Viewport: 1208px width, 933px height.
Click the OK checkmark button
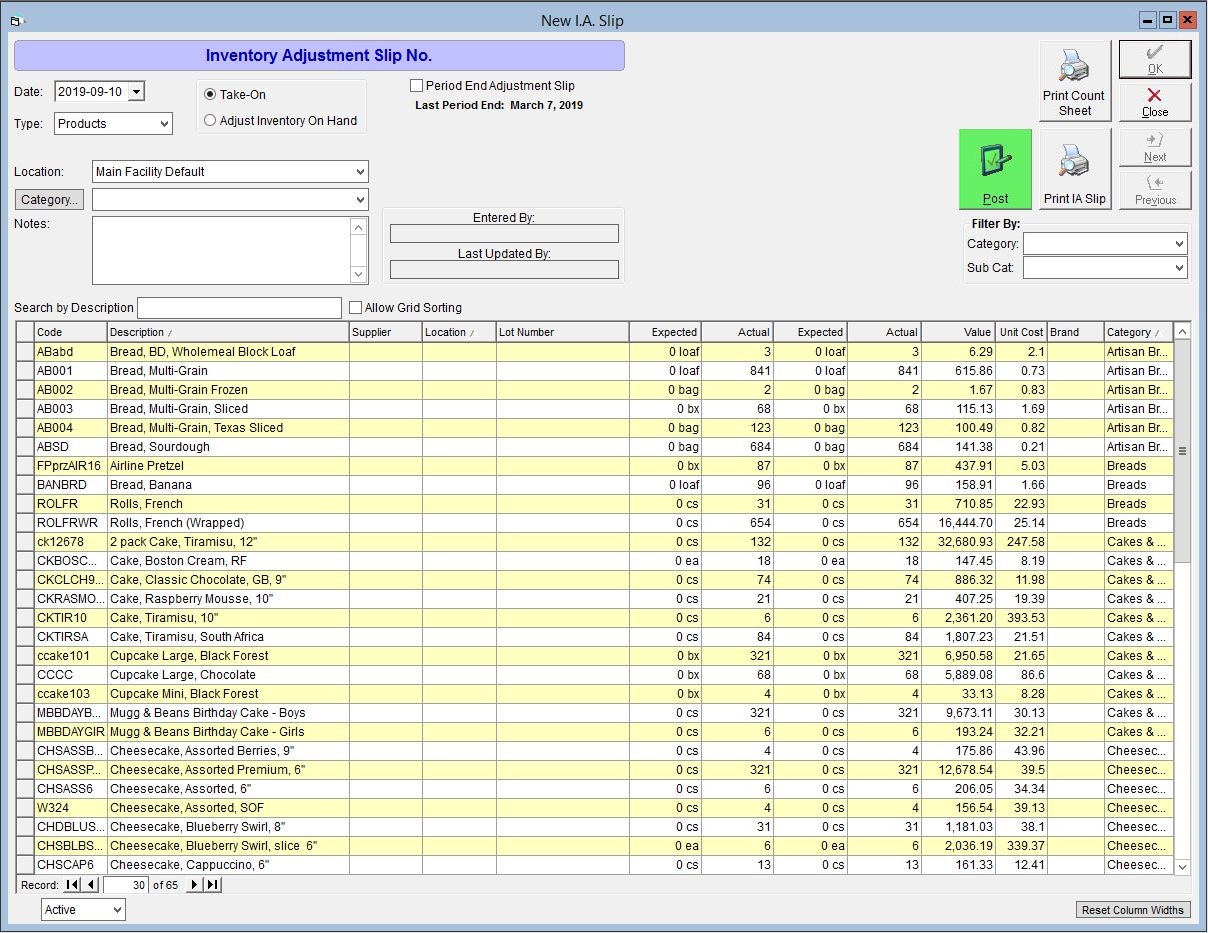(x=1155, y=59)
